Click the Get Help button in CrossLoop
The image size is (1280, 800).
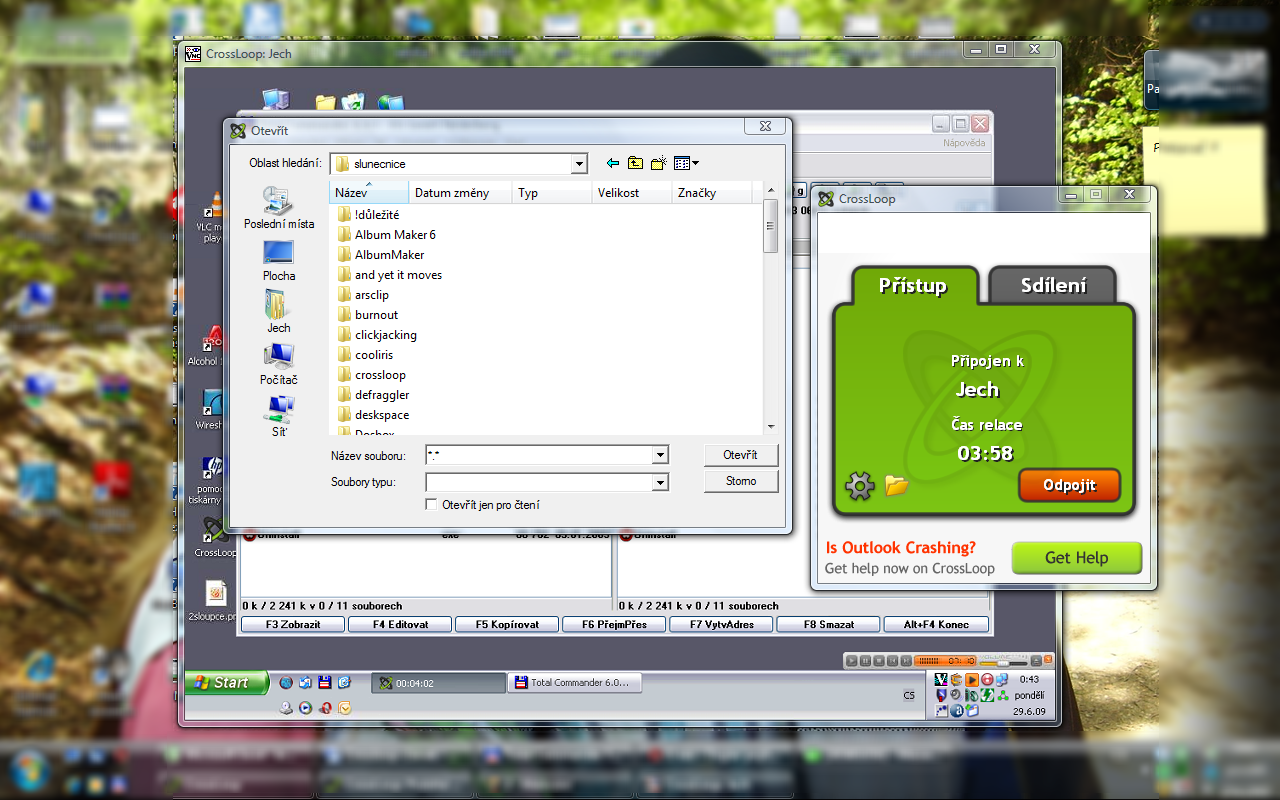[x=1076, y=558]
